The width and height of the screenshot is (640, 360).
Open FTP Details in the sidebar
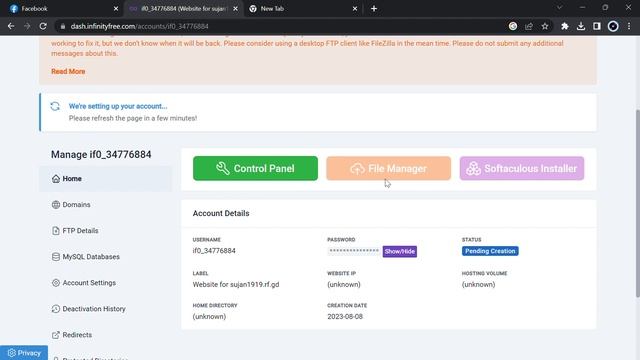coord(105,231)
